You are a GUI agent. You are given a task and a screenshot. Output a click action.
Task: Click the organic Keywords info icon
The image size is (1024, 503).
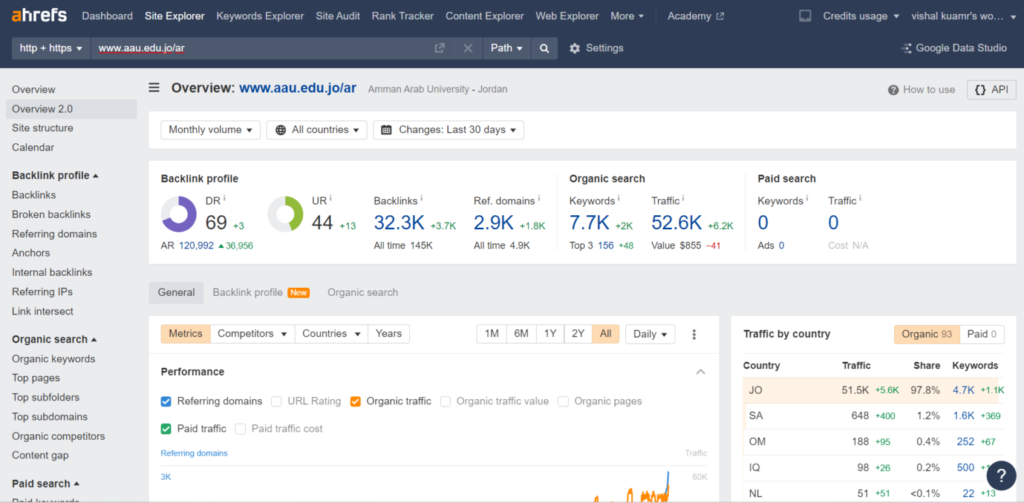(618, 198)
